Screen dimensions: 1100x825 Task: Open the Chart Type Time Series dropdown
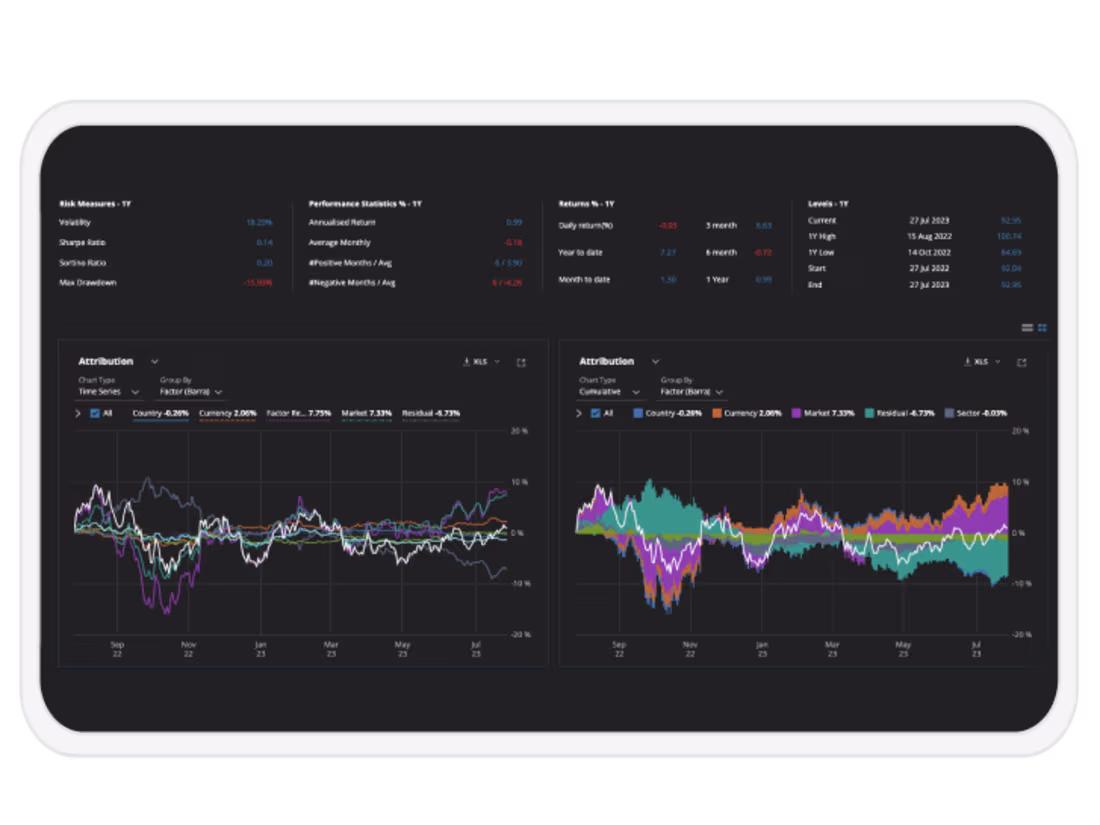point(110,392)
